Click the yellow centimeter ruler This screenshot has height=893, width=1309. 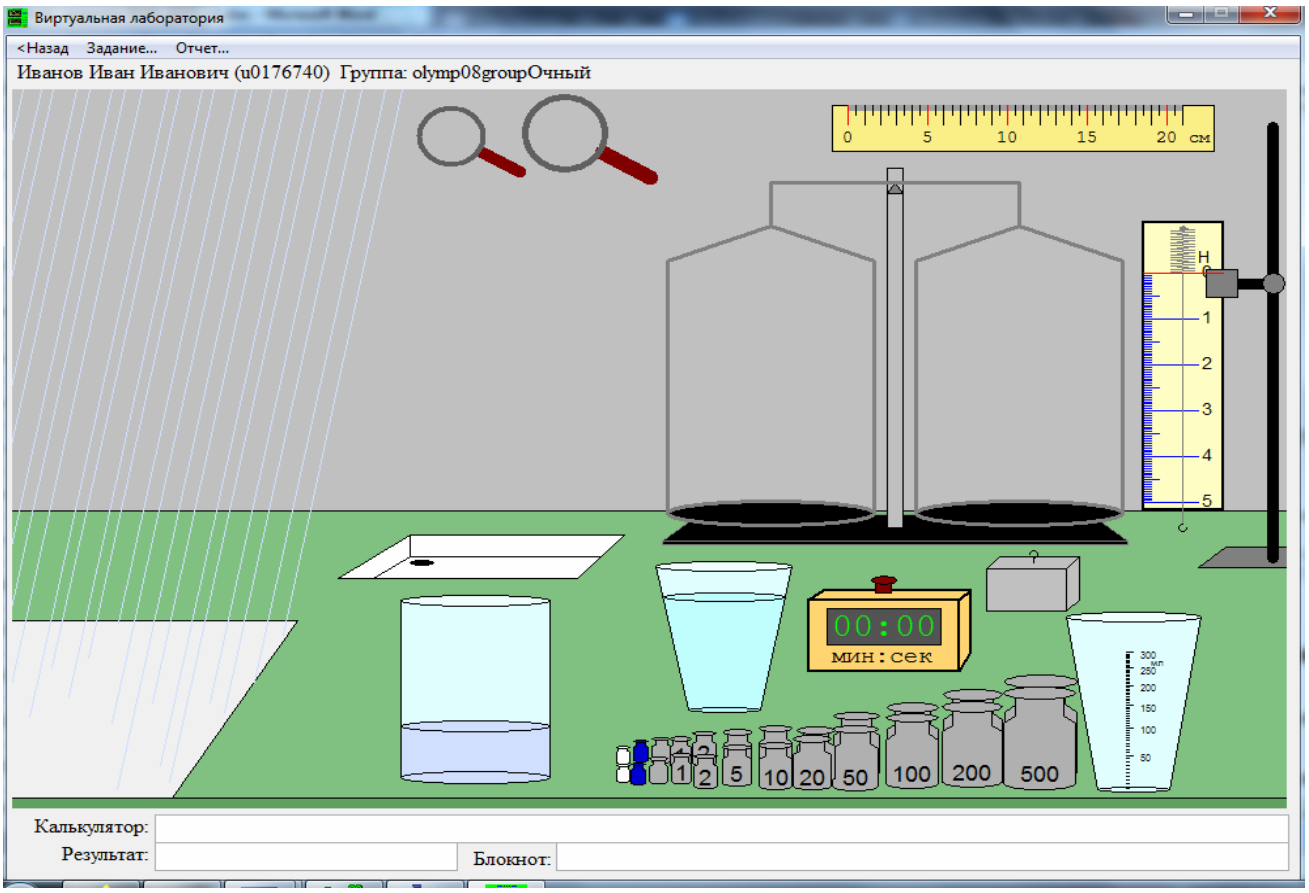point(1023,128)
